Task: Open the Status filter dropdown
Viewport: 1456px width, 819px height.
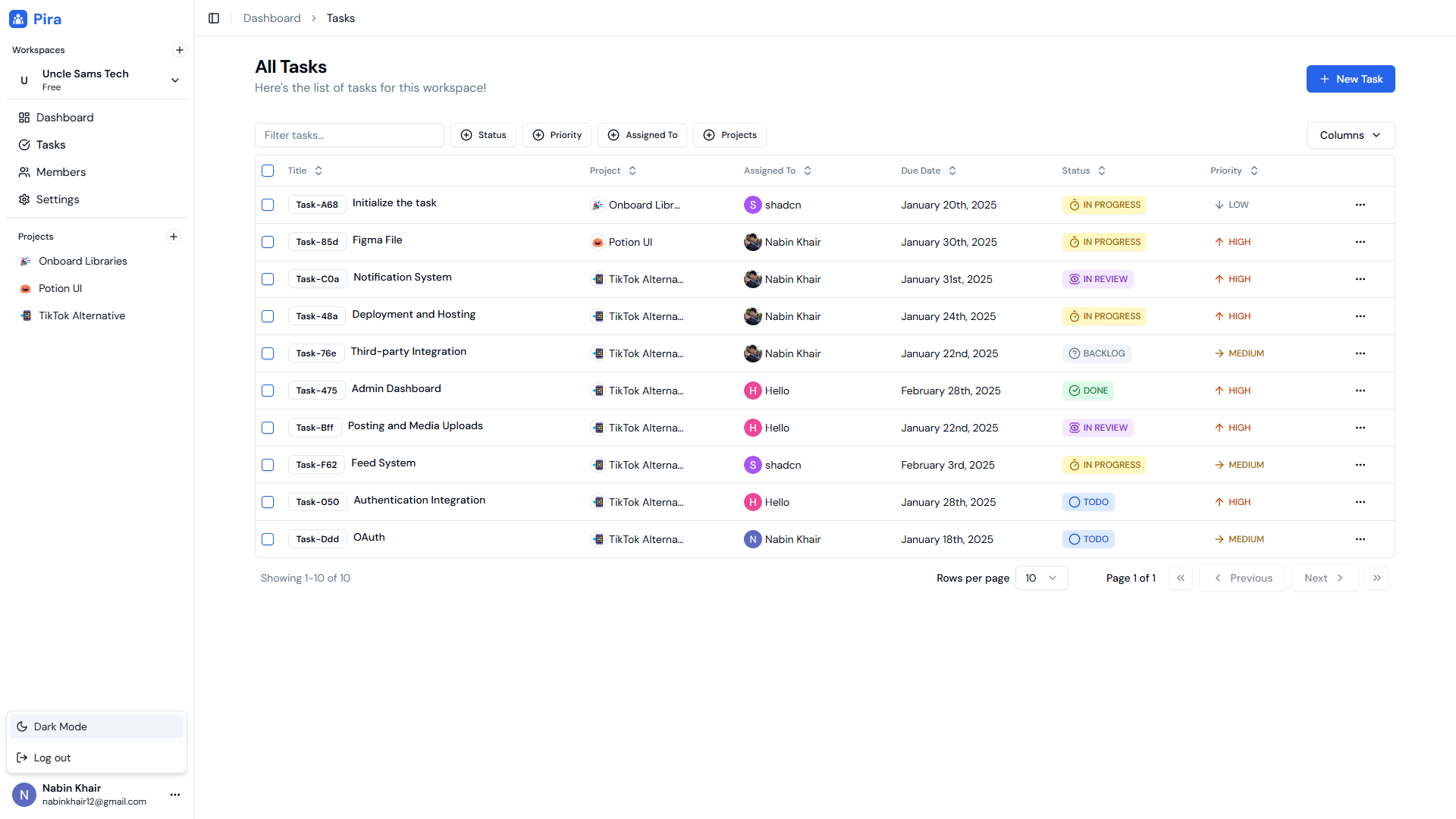Action: click(x=483, y=135)
